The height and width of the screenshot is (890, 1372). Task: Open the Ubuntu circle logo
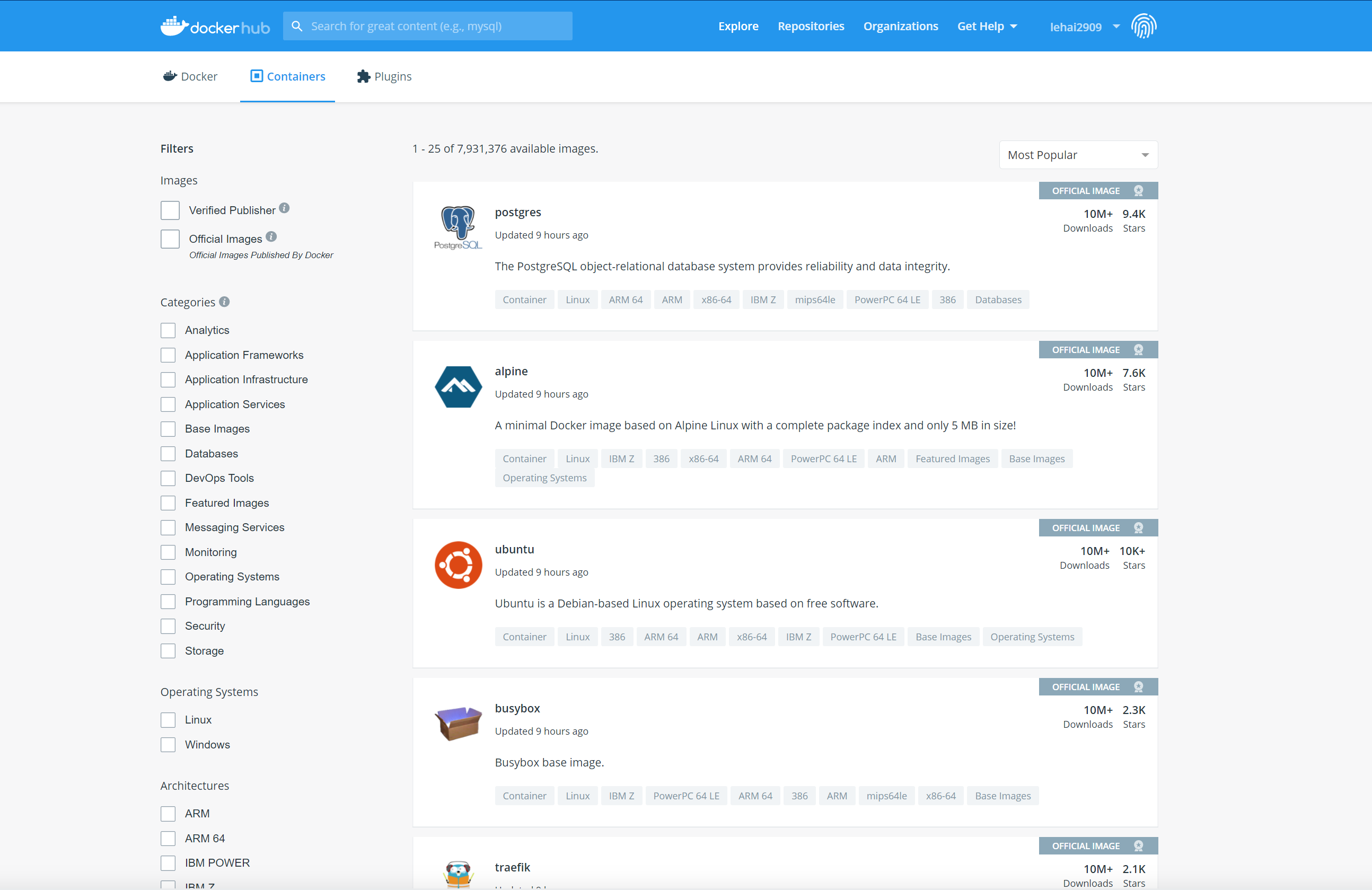(x=458, y=565)
